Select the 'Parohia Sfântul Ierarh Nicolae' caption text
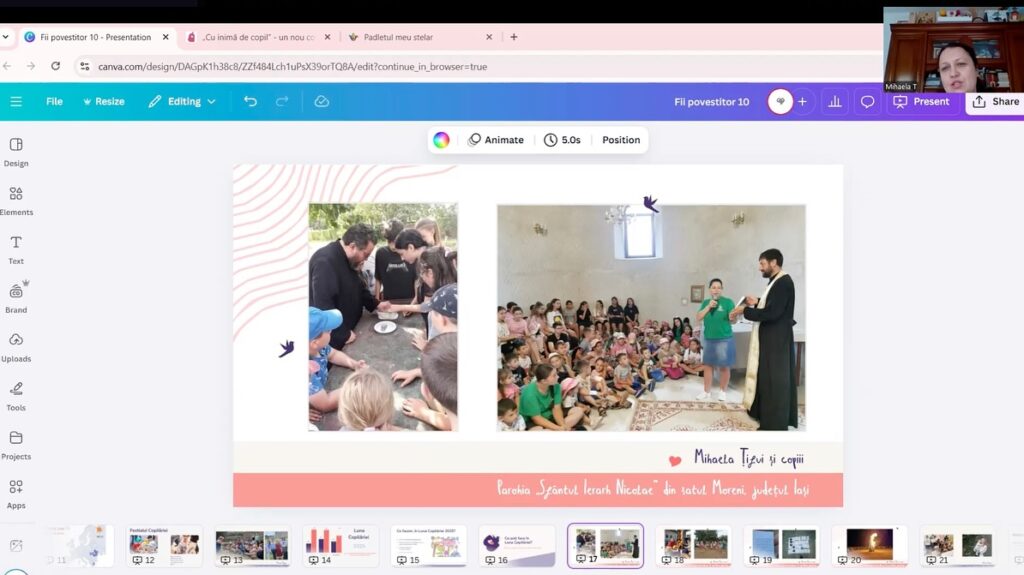 [x=653, y=489]
